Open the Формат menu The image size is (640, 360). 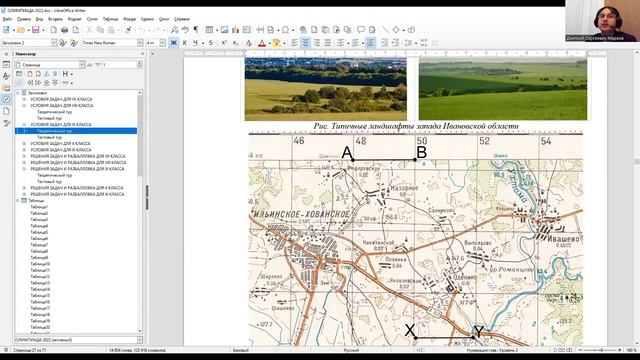tap(74, 19)
